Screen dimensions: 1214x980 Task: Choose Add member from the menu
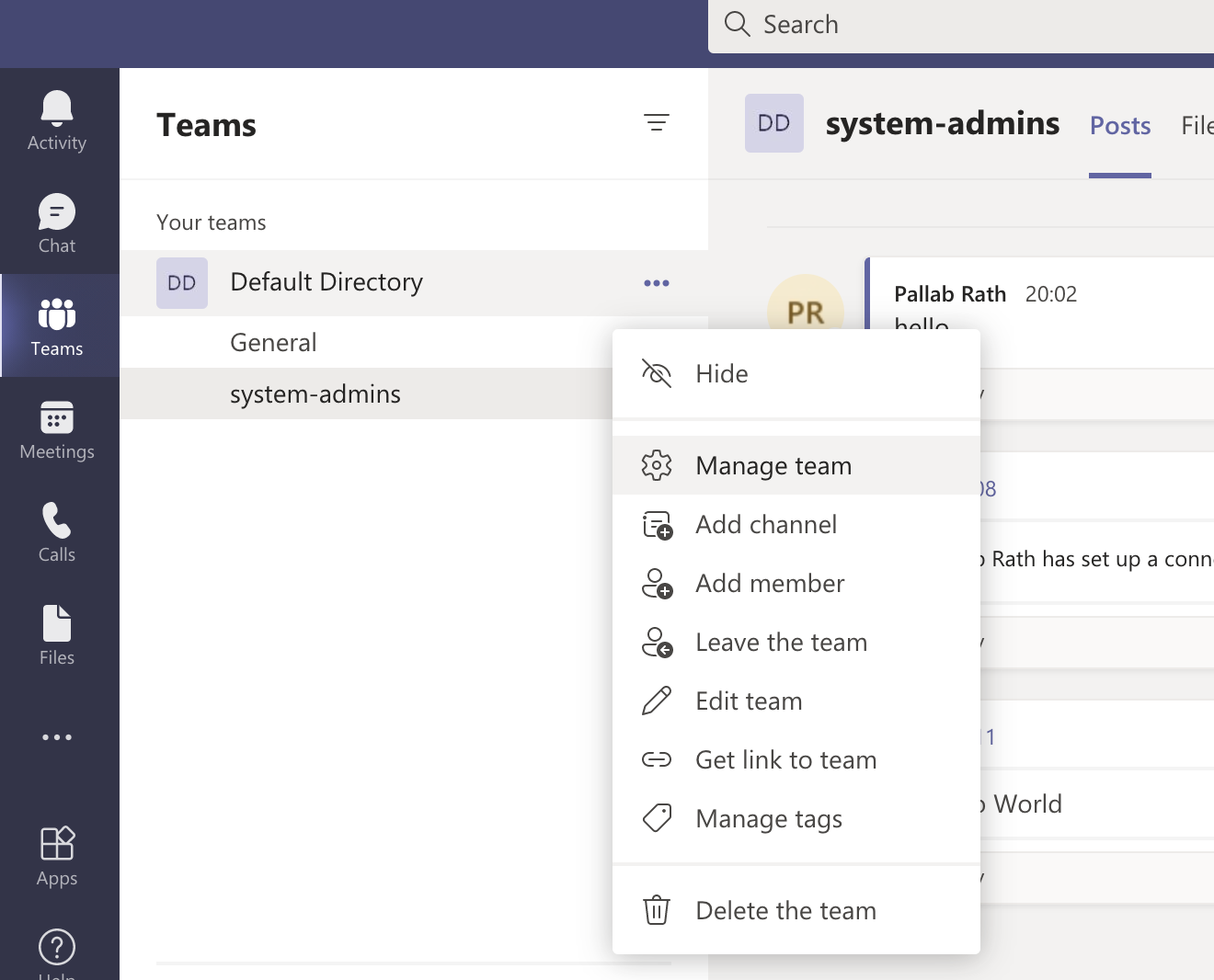point(796,583)
